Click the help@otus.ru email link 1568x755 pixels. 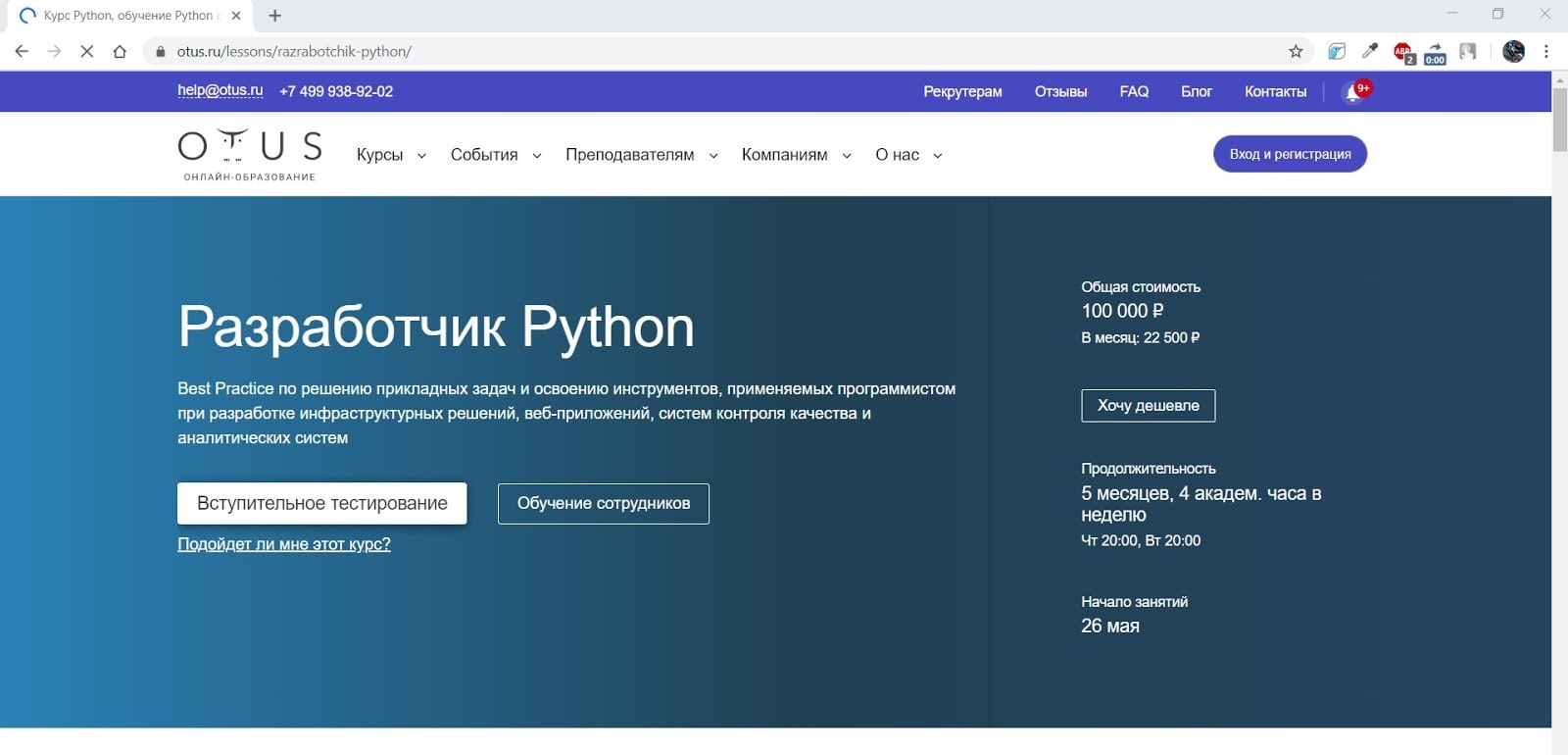[220, 90]
